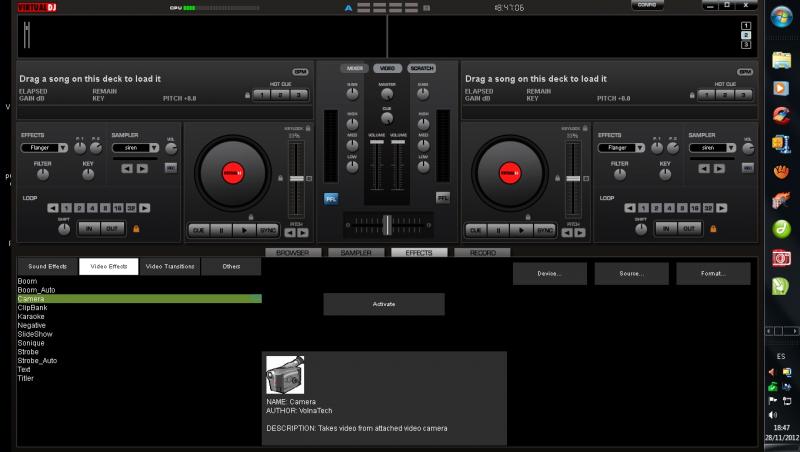Click the master volume knob

coord(387,94)
